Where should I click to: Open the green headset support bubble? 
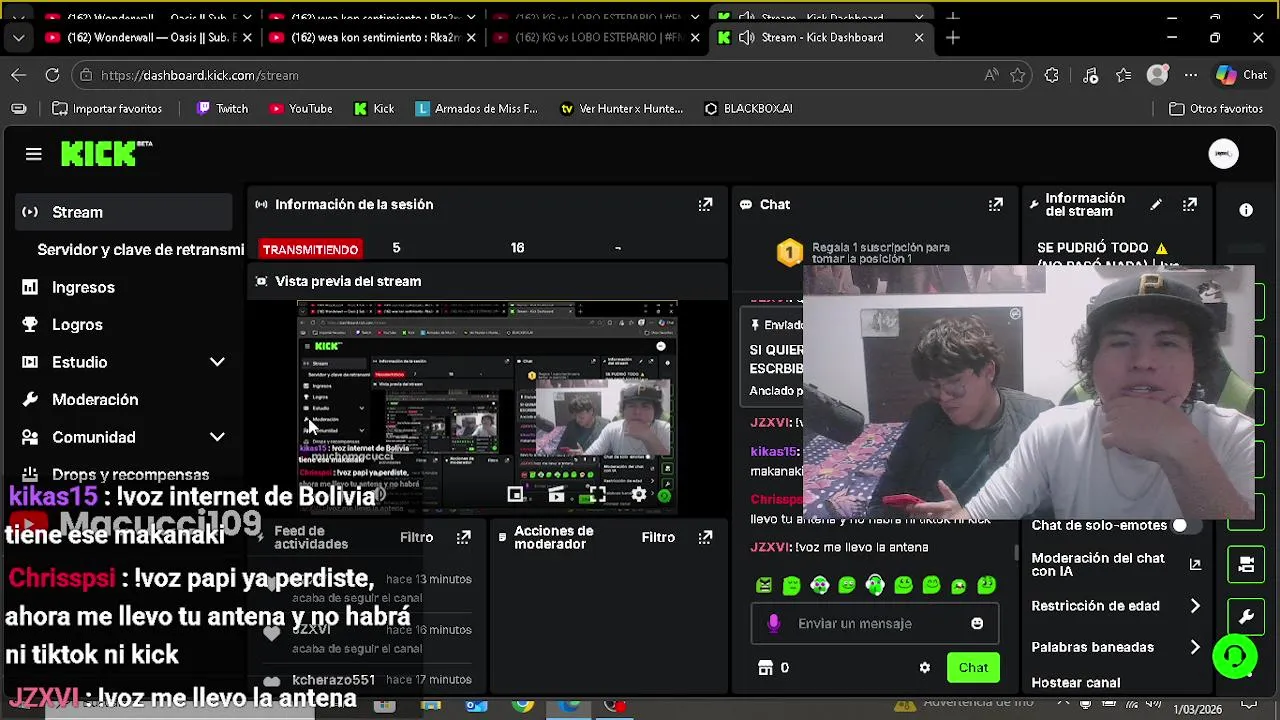1235,656
